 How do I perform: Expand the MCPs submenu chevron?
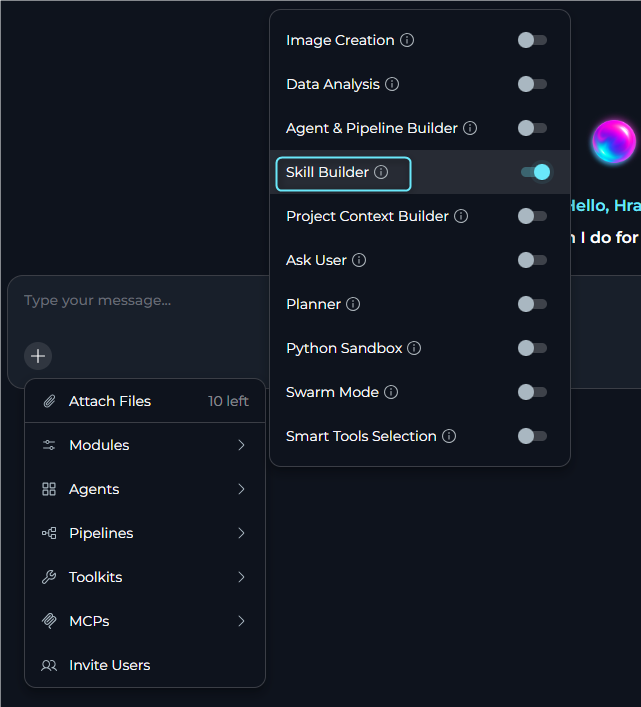241,621
